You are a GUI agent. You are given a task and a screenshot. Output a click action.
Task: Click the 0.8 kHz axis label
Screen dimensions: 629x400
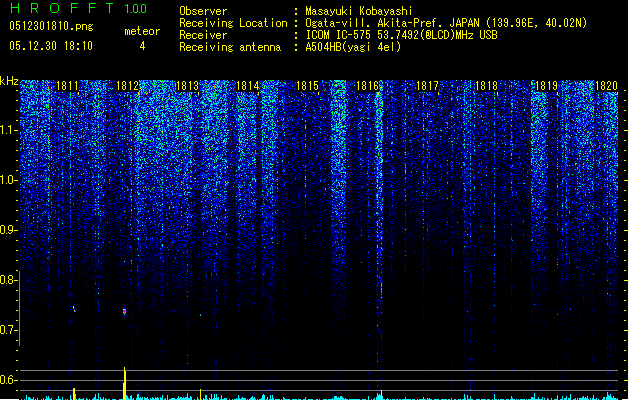(x=9, y=280)
